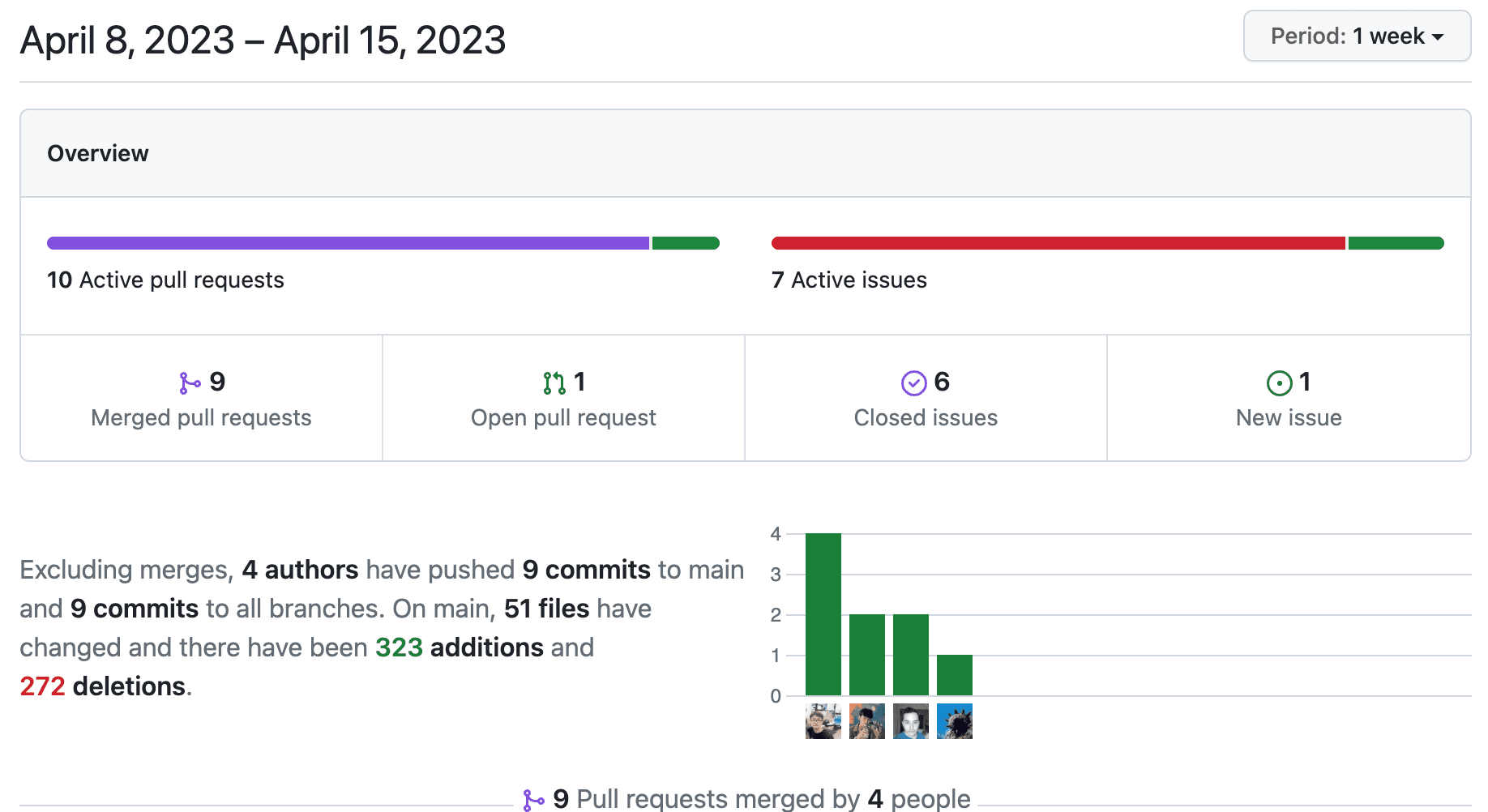Viewport: 1488px width, 812px height.
Task: Click the merge icon beside 9 Pull requests merged
Action: click(533, 800)
